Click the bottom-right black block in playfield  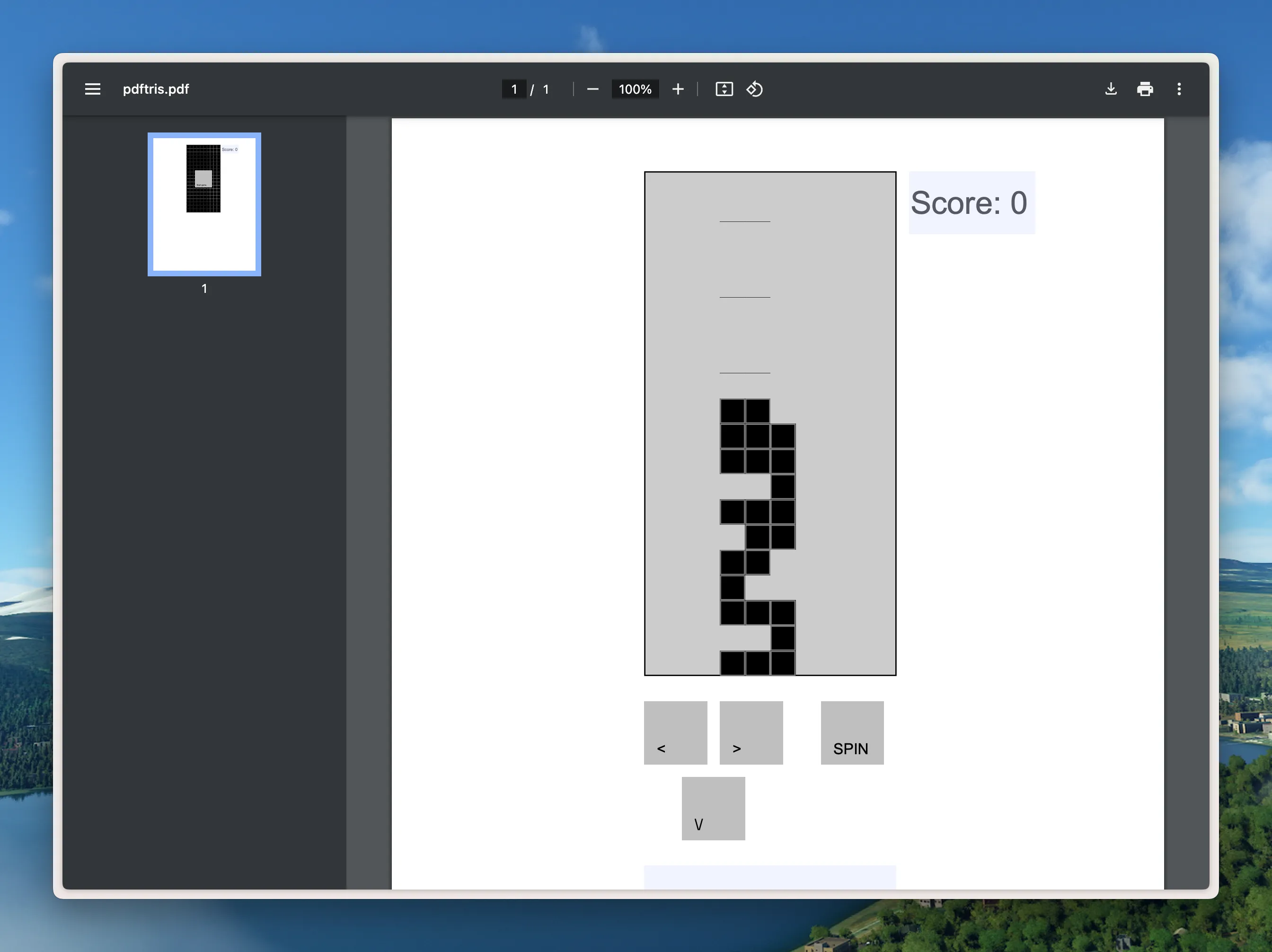(783, 663)
